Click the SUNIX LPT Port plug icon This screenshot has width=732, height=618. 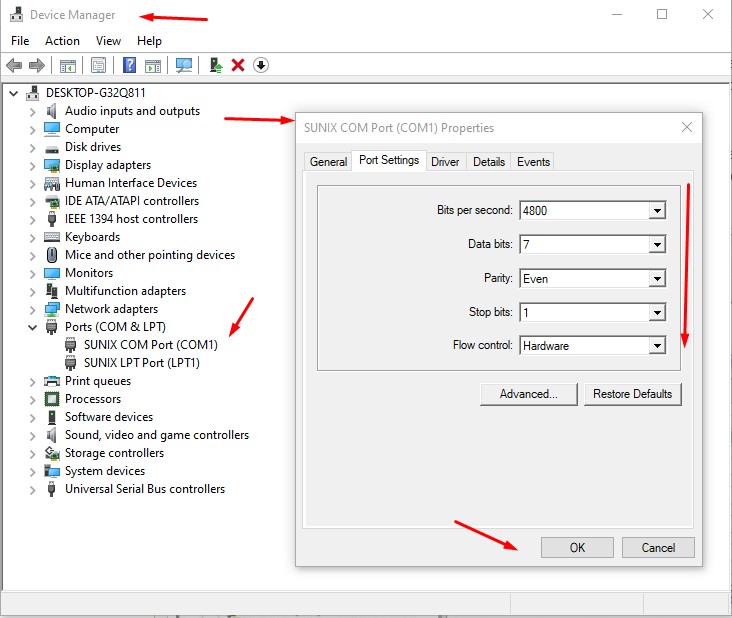(x=70, y=363)
